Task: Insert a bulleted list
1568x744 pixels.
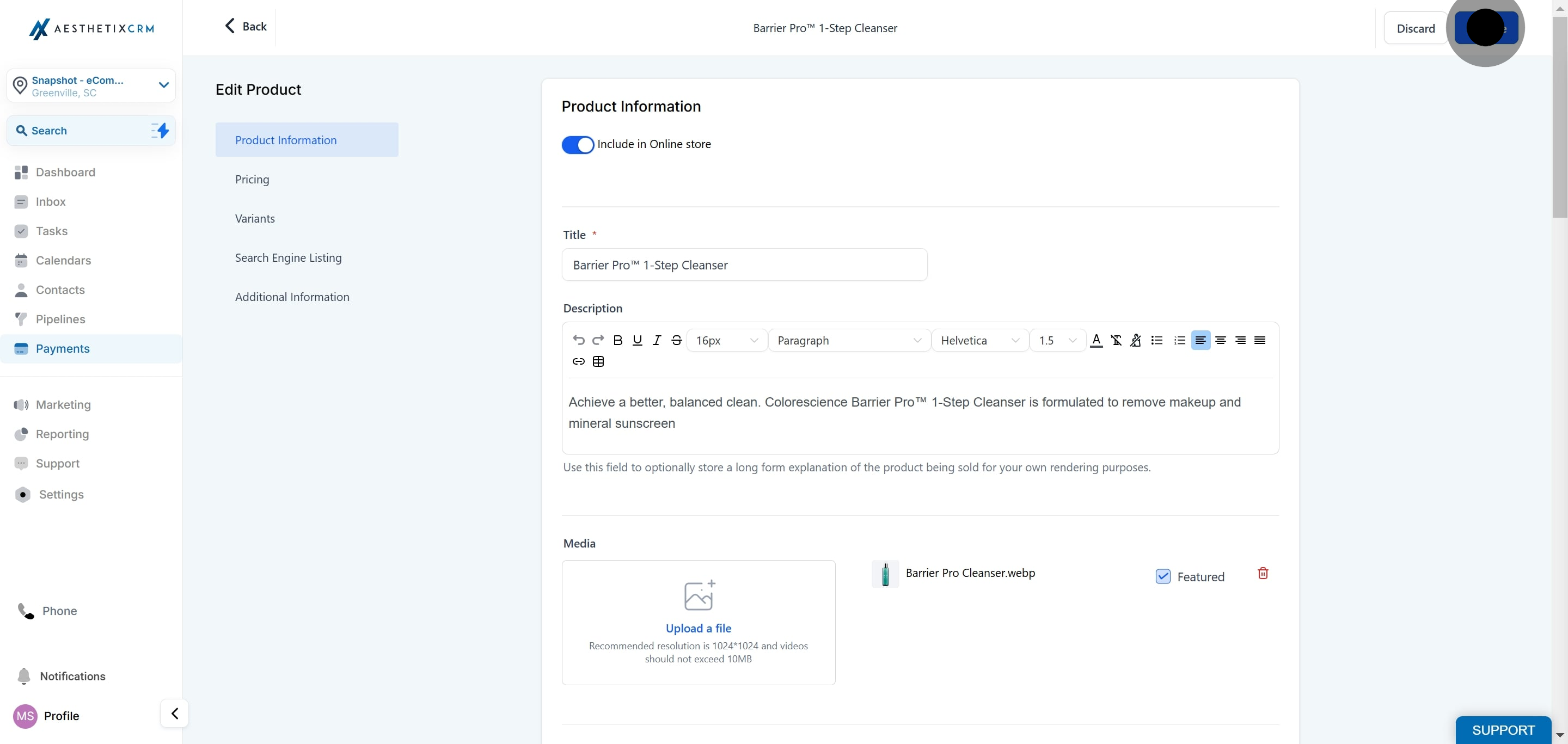Action: pos(1157,340)
